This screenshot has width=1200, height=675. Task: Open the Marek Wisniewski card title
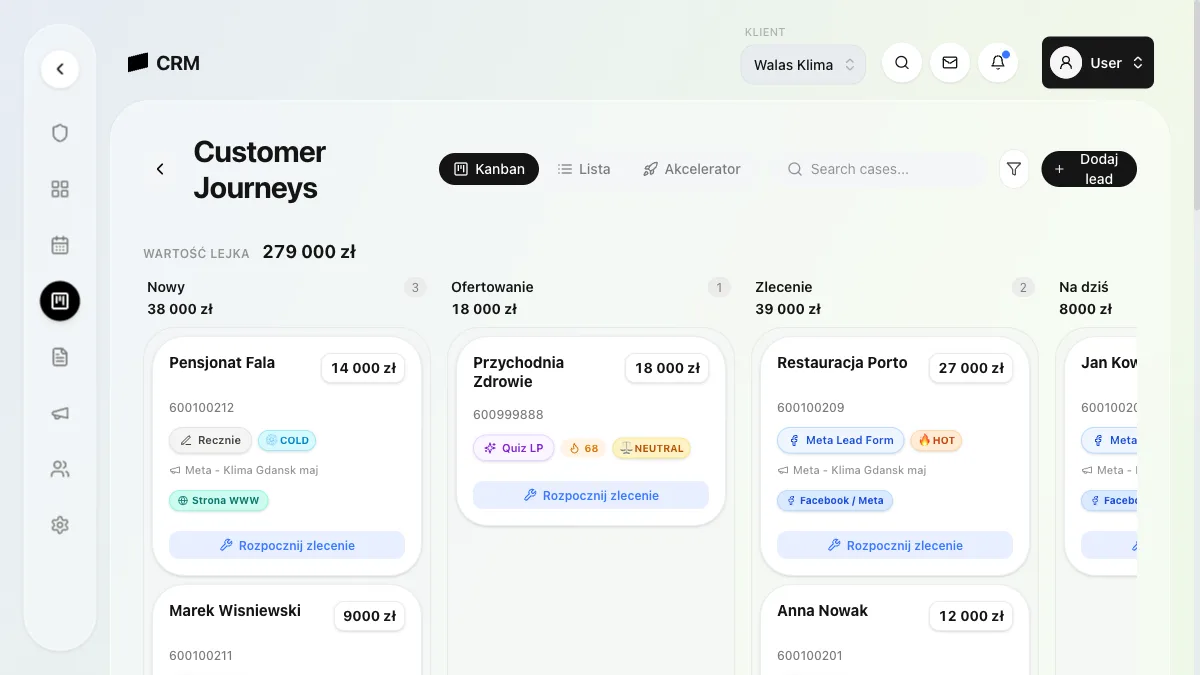pos(235,611)
